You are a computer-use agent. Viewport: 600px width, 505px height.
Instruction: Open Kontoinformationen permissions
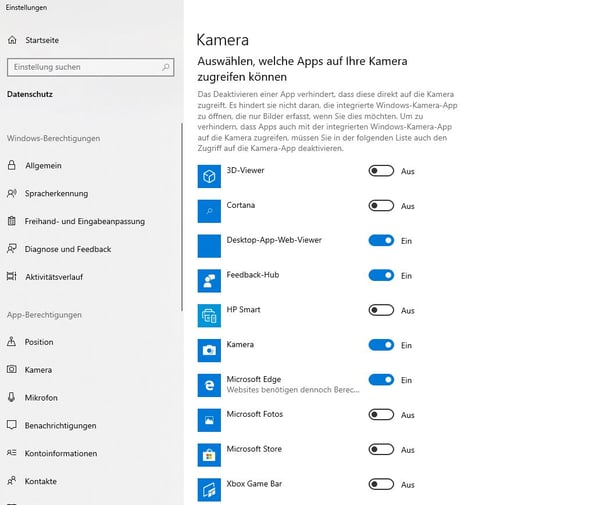61,453
